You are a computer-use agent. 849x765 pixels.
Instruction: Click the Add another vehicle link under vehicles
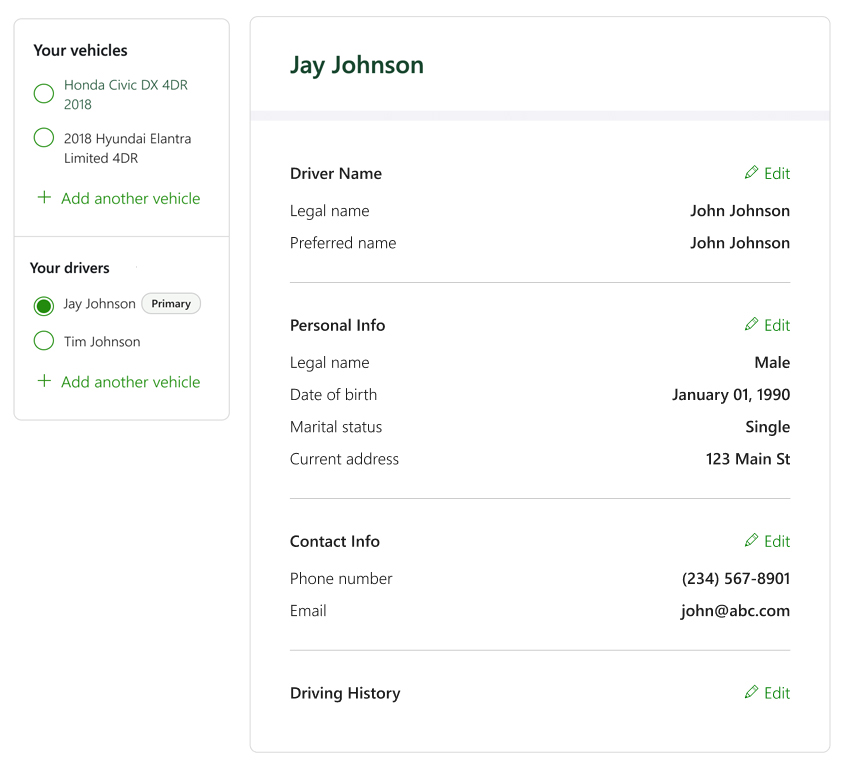pyautogui.click(x=130, y=199)
